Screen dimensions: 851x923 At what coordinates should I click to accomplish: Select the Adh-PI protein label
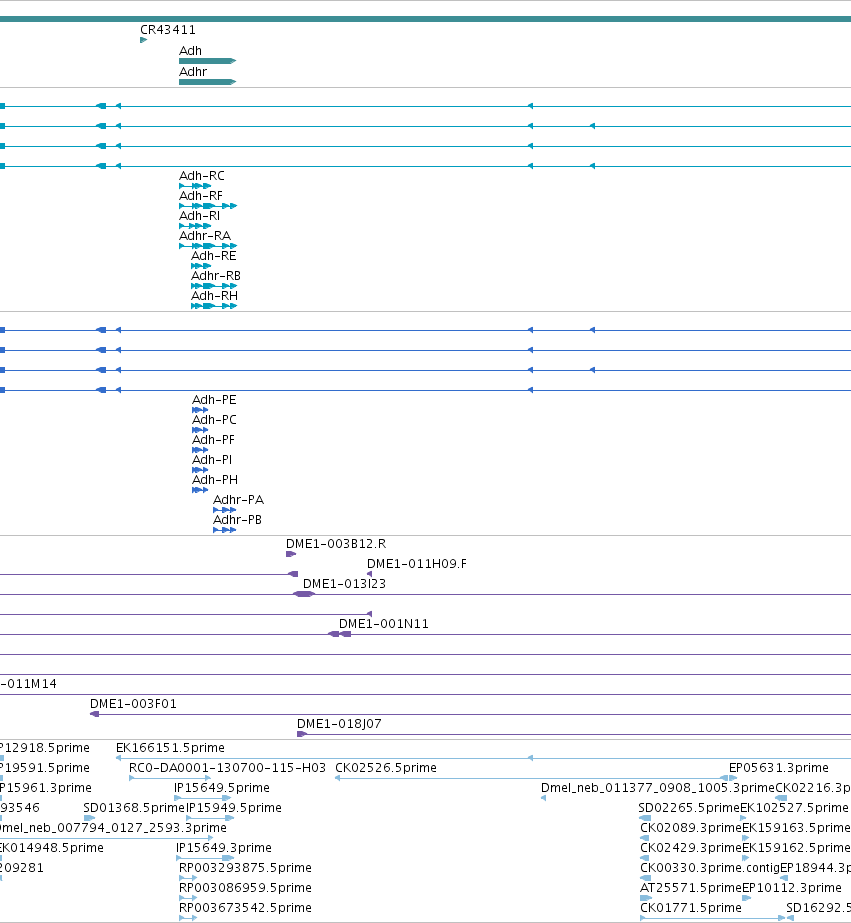pos(212,460)
